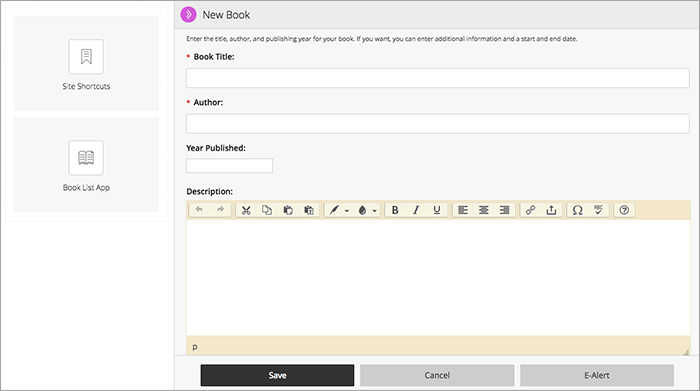Click the Paste clipboard icon
Screen dimensions: 700x391
tap(288, 210)
